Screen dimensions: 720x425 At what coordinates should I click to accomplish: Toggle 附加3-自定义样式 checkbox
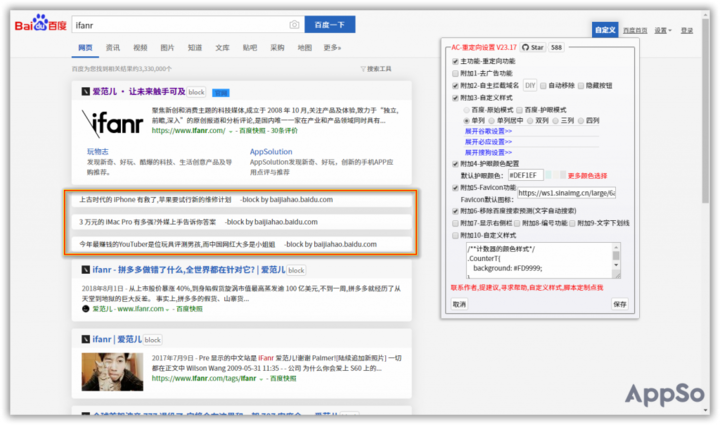(x=456, y=98)
